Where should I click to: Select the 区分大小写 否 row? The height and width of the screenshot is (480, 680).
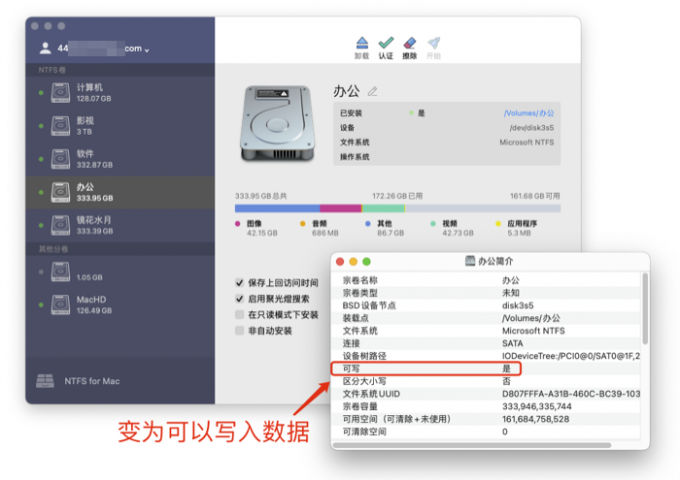coord(487,381)
